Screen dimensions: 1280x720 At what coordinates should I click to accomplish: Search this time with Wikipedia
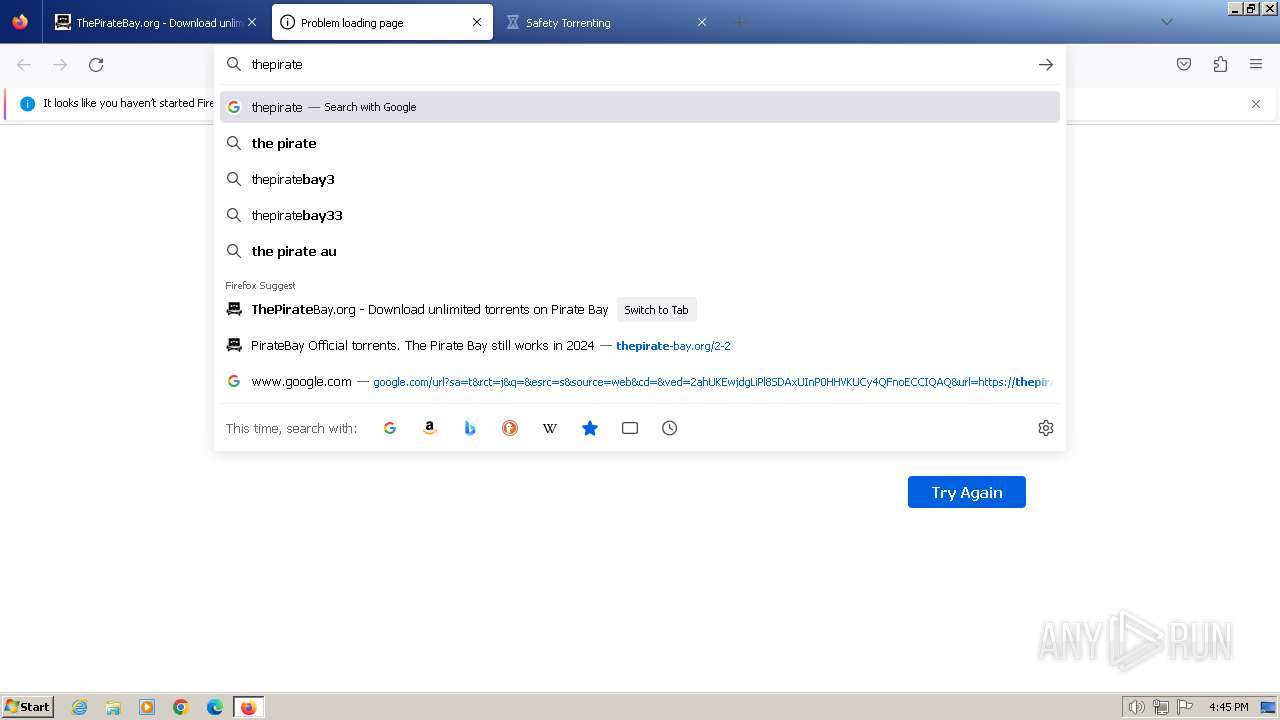[x=550, y=428]
